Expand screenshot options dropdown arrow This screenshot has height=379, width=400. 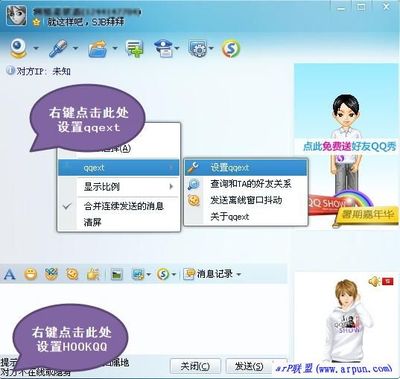click(149, 275)
